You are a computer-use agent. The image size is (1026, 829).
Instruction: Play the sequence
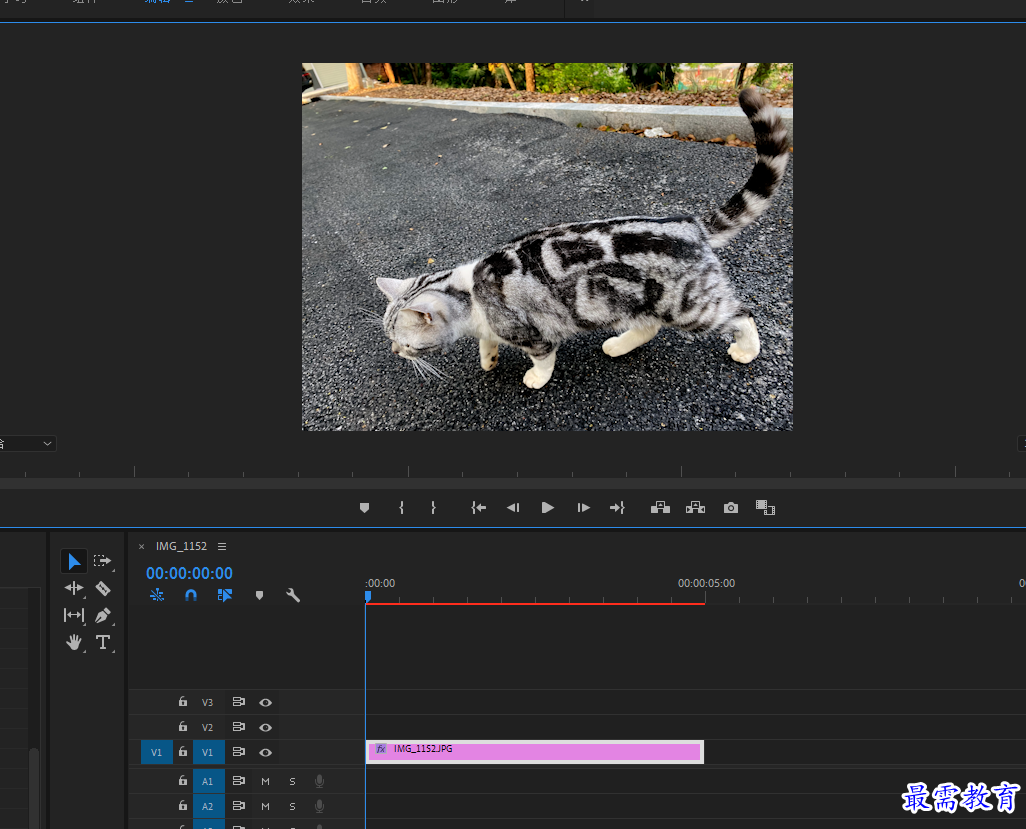(x=548, y=508)
